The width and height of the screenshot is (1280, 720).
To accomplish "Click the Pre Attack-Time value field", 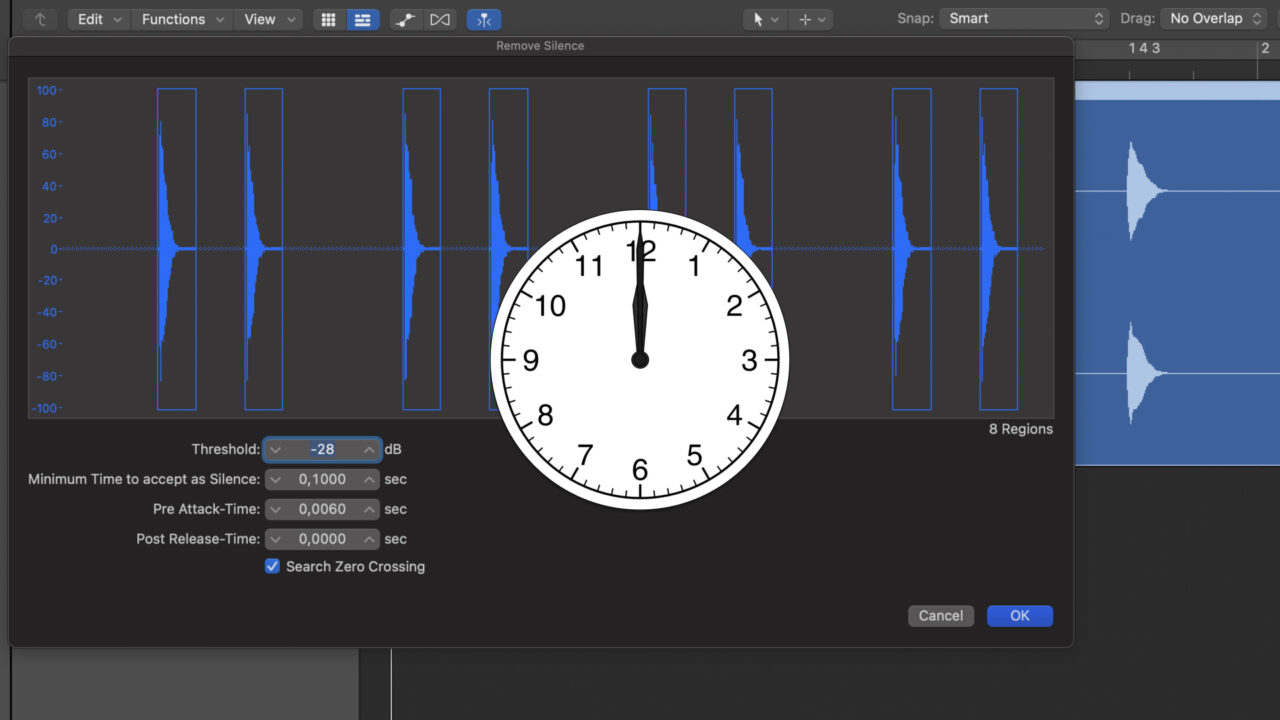I will coord(322,509).
